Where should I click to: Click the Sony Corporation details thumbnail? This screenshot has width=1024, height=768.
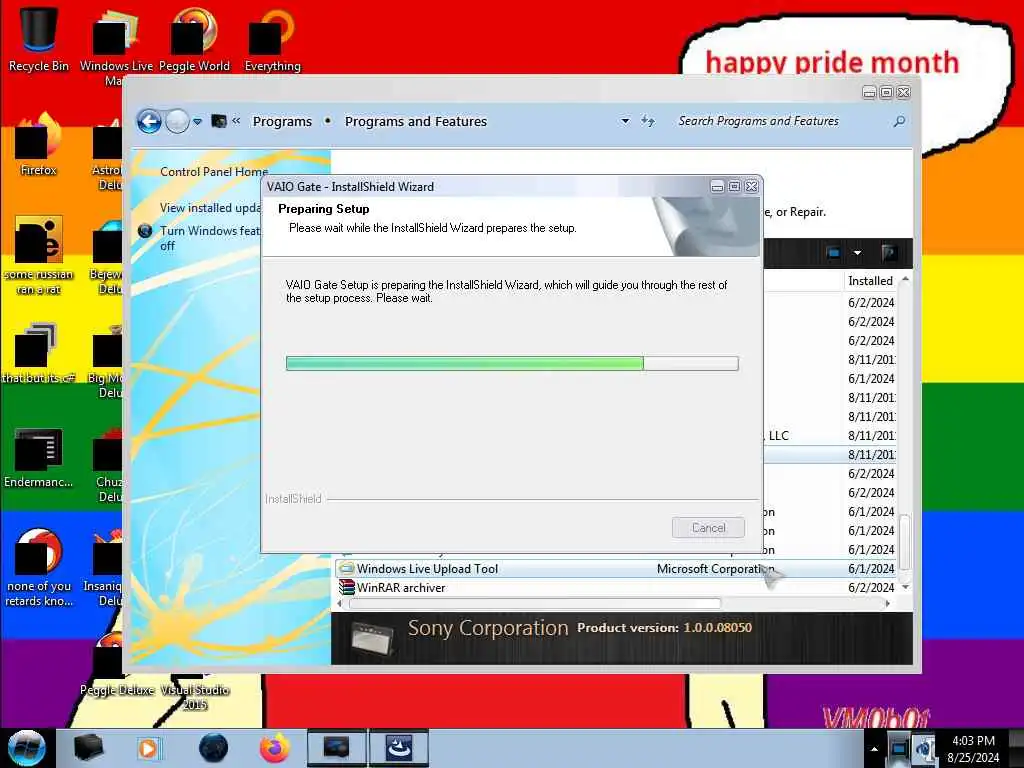[372, 639]
